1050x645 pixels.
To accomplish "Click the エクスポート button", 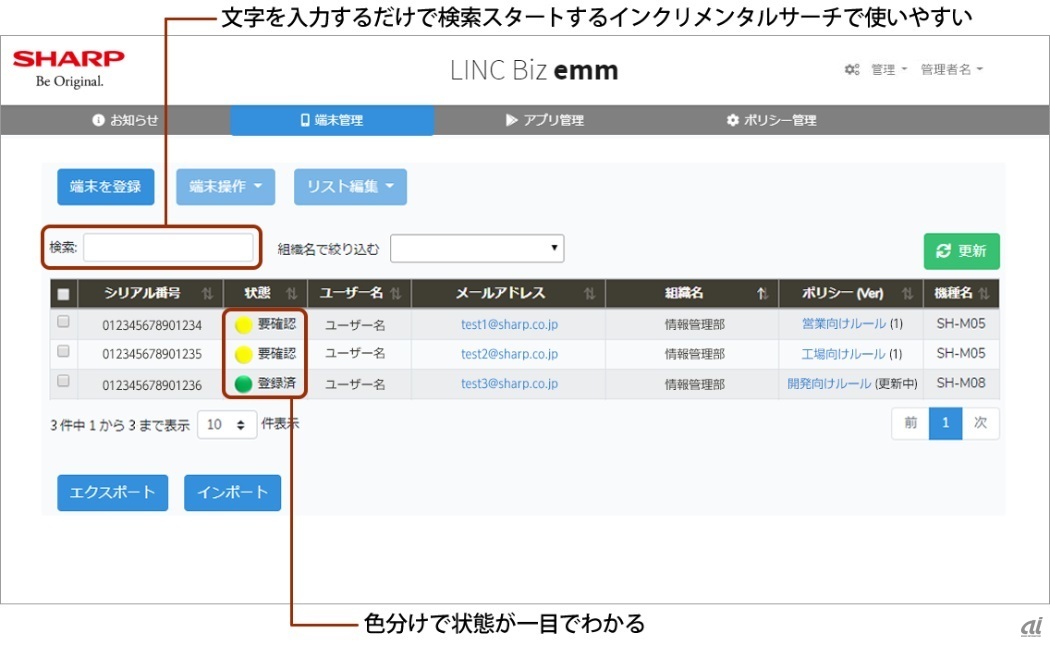I will point(112,493).
